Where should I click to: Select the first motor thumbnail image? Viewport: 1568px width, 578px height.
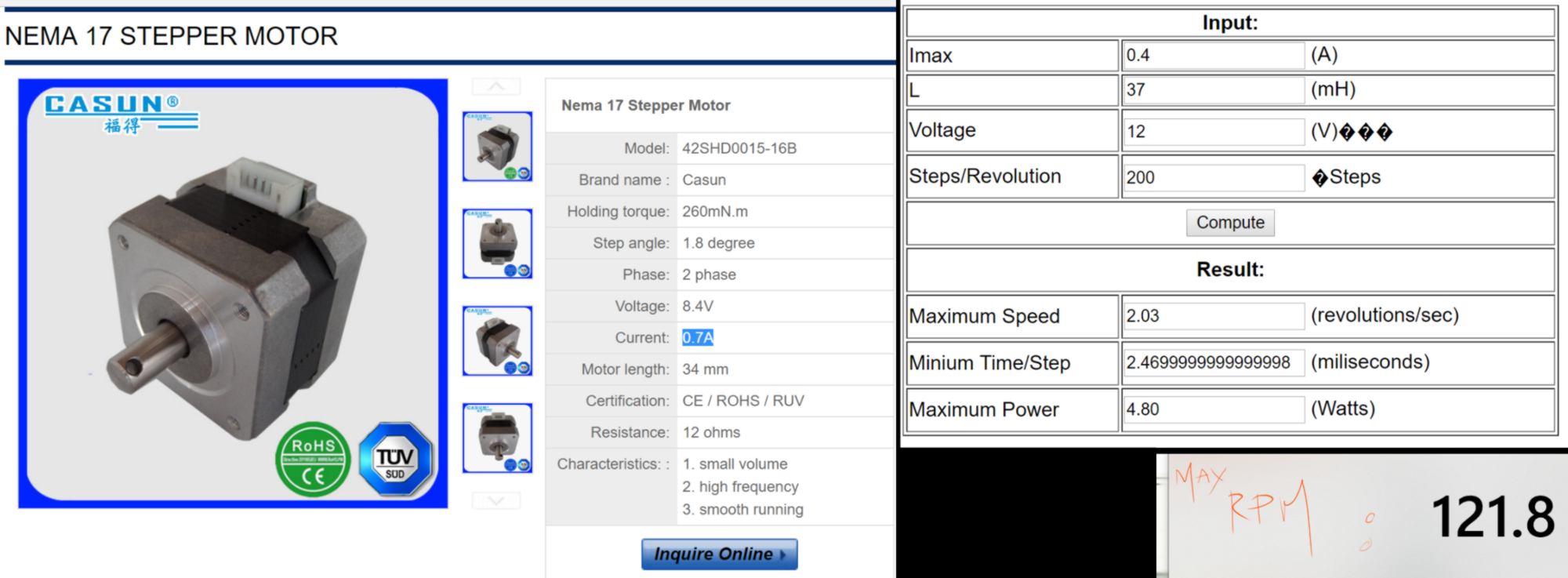coord(497,147)
